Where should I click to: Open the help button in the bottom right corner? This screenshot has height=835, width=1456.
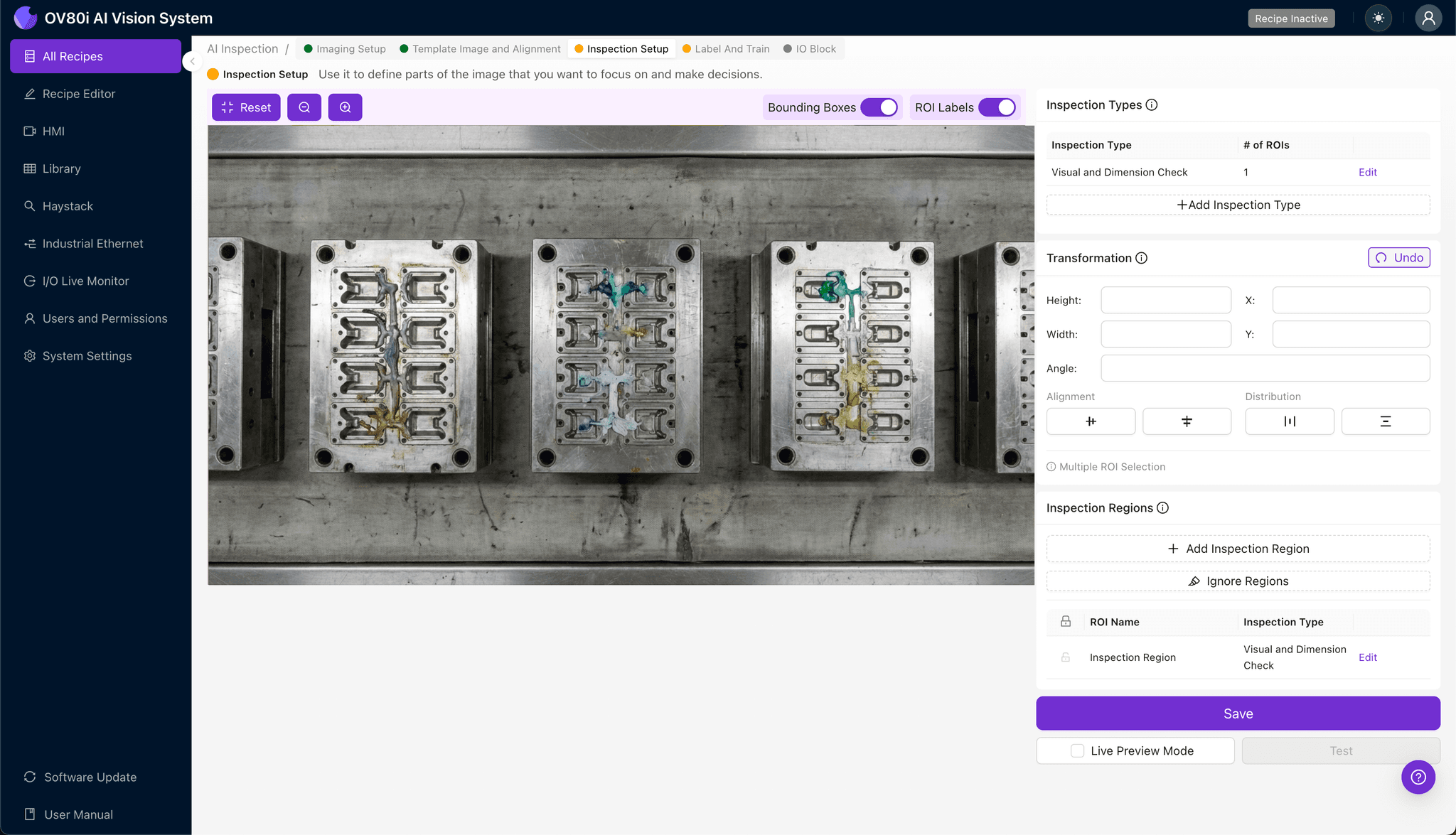coord(1418,777)
